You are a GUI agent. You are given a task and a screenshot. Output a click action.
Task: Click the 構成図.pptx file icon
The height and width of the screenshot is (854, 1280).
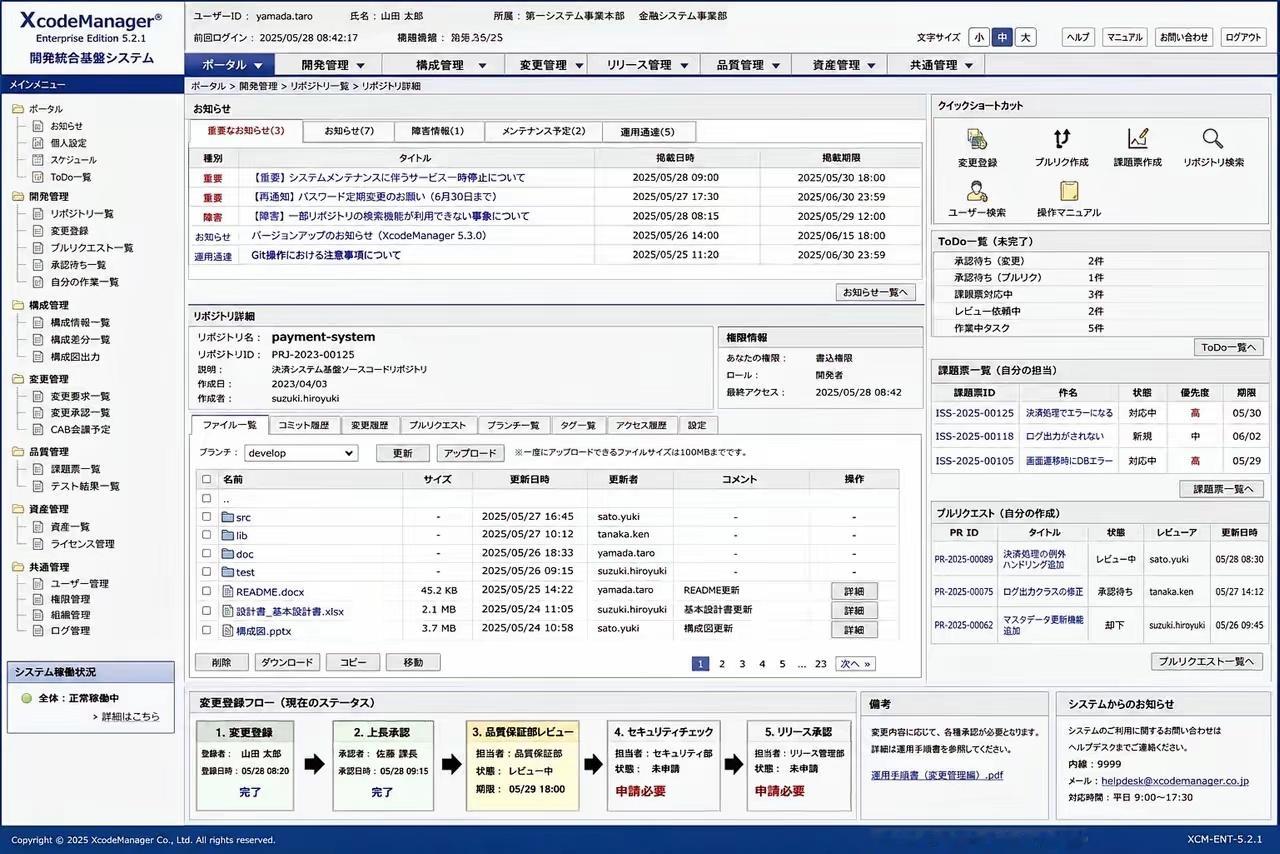[227, 630]
